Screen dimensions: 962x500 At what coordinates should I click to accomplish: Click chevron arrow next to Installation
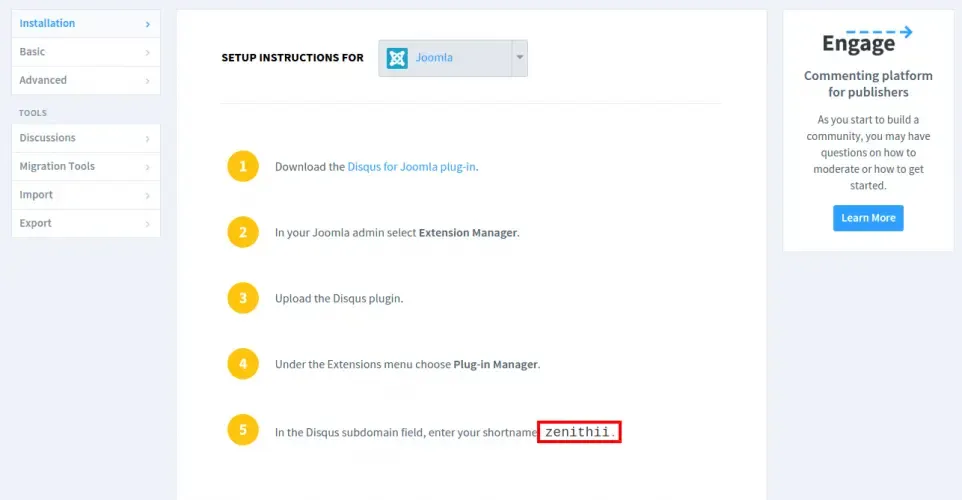click(147, 24)
